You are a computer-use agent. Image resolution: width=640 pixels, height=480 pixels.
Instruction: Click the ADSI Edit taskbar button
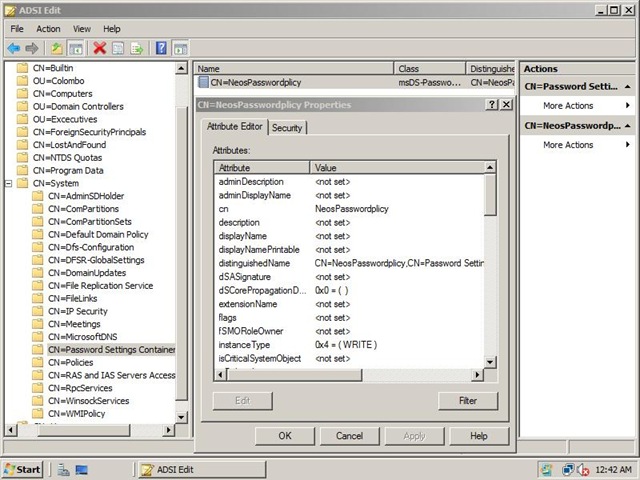point(202,470)
